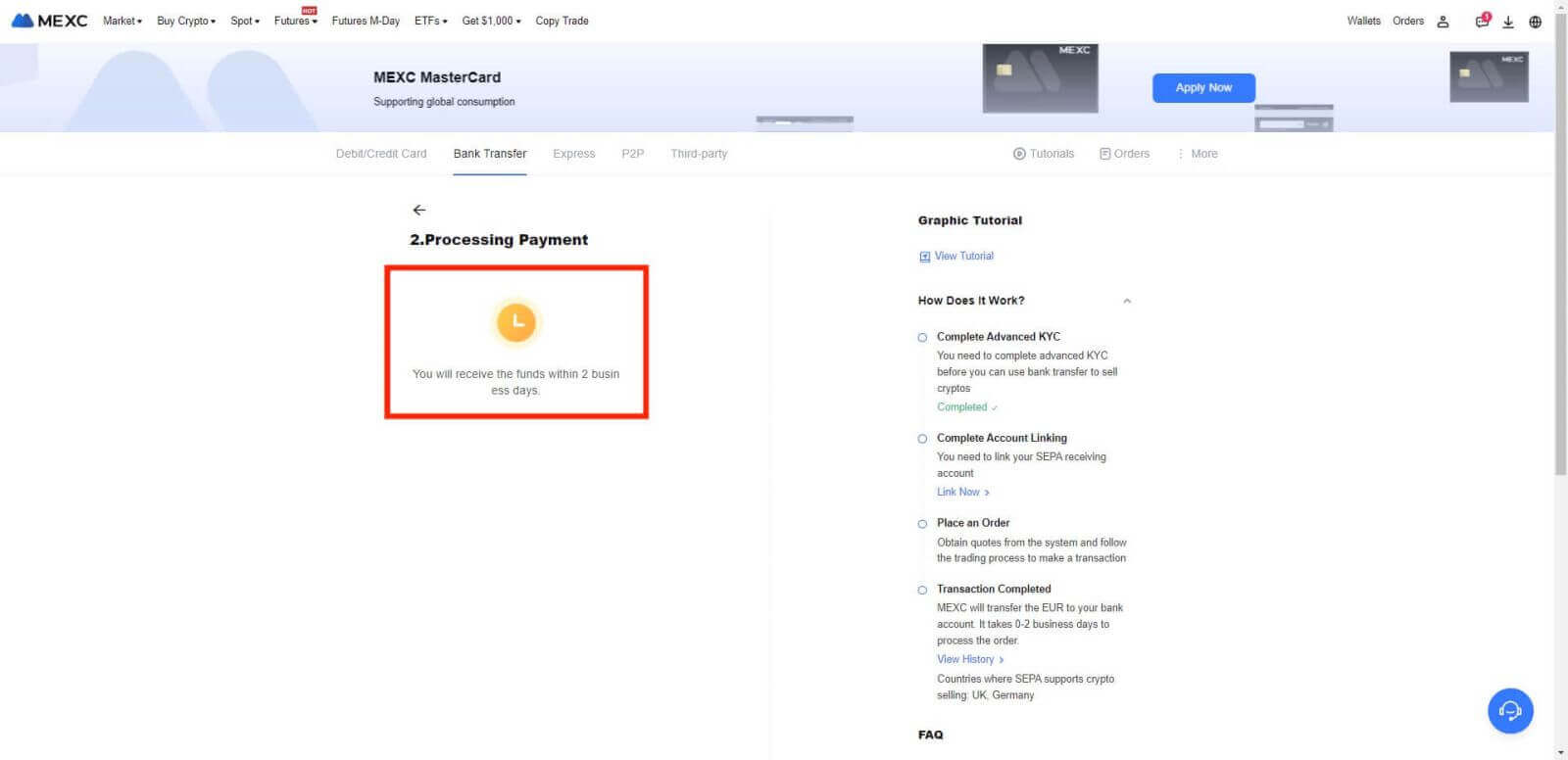This screenshot has height=760, width=1568.
Task: Click the View Tutorial document icon
Action: (x=924, y=257)
